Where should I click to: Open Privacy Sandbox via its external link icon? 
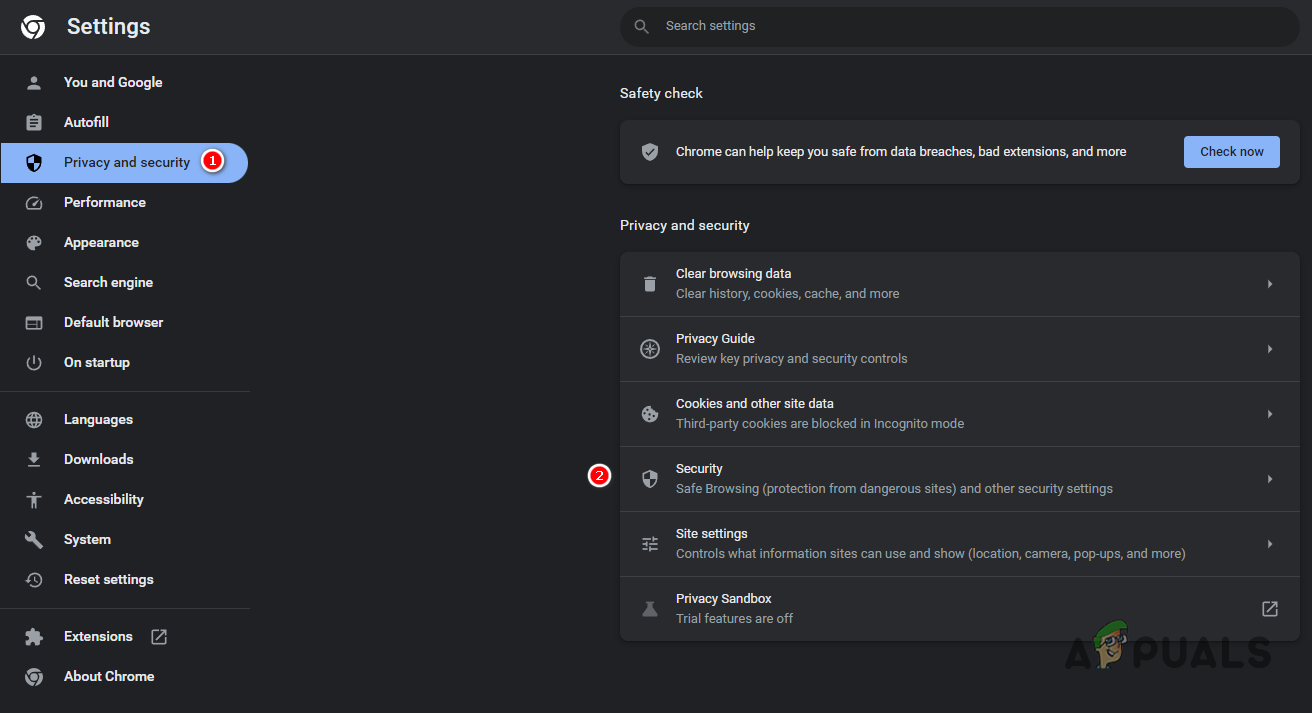[1269, 608]
